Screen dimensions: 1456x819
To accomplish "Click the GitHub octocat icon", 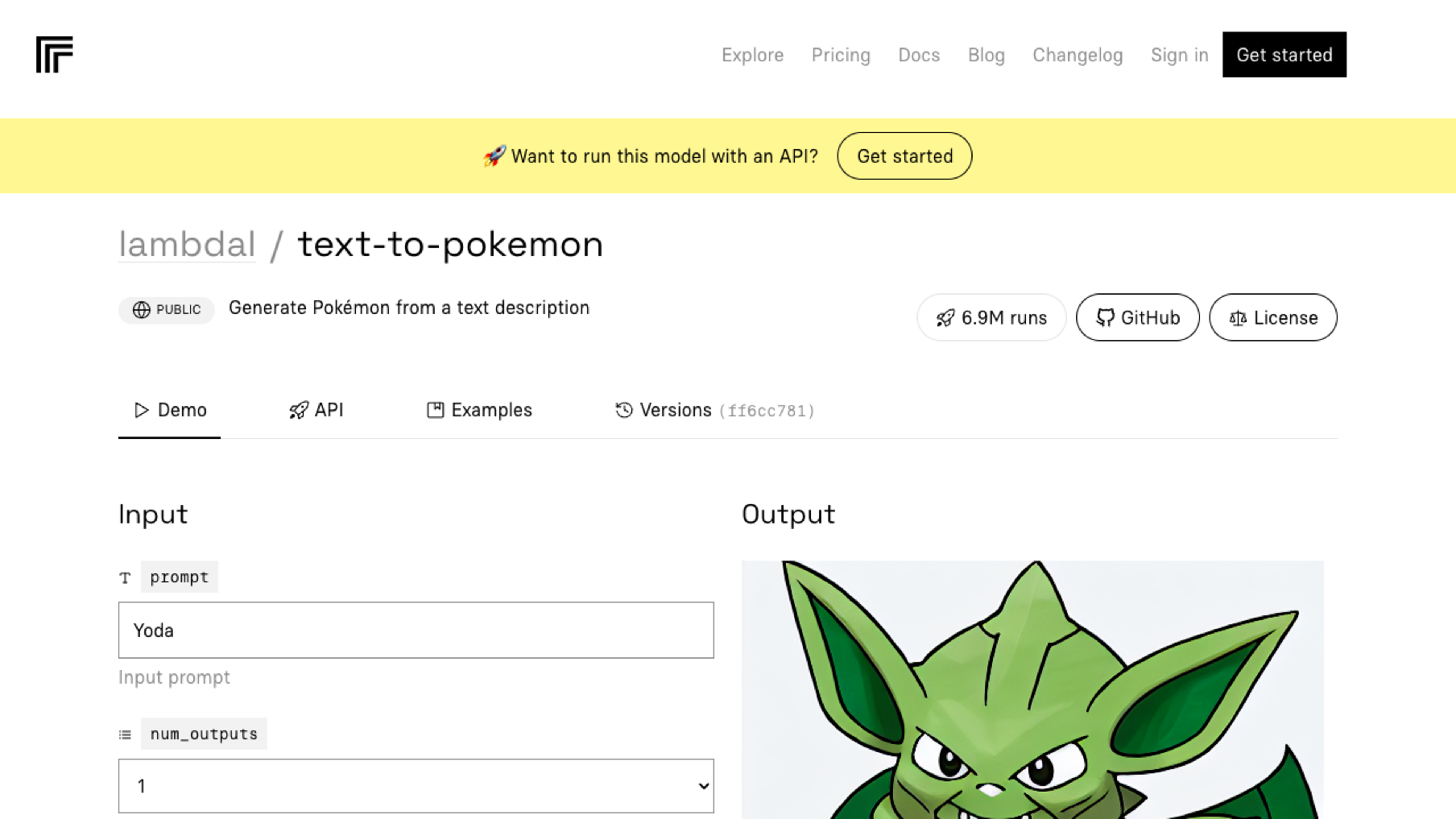I will [x=1105, y=318].
